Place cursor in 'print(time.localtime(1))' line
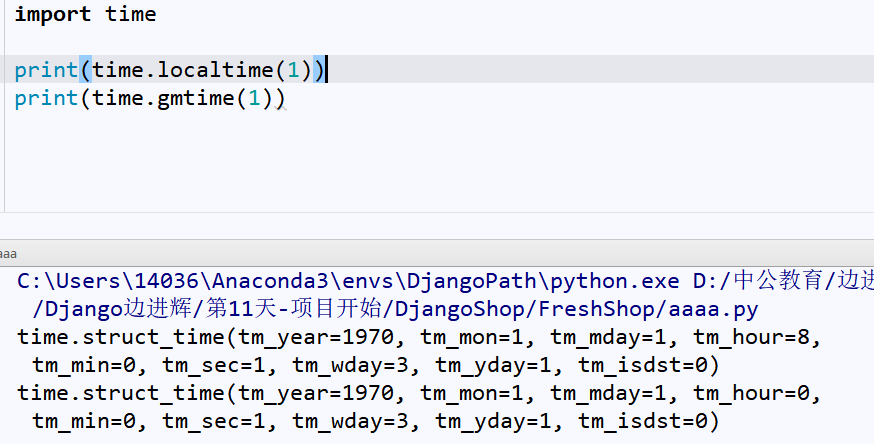 pos(171,70)
